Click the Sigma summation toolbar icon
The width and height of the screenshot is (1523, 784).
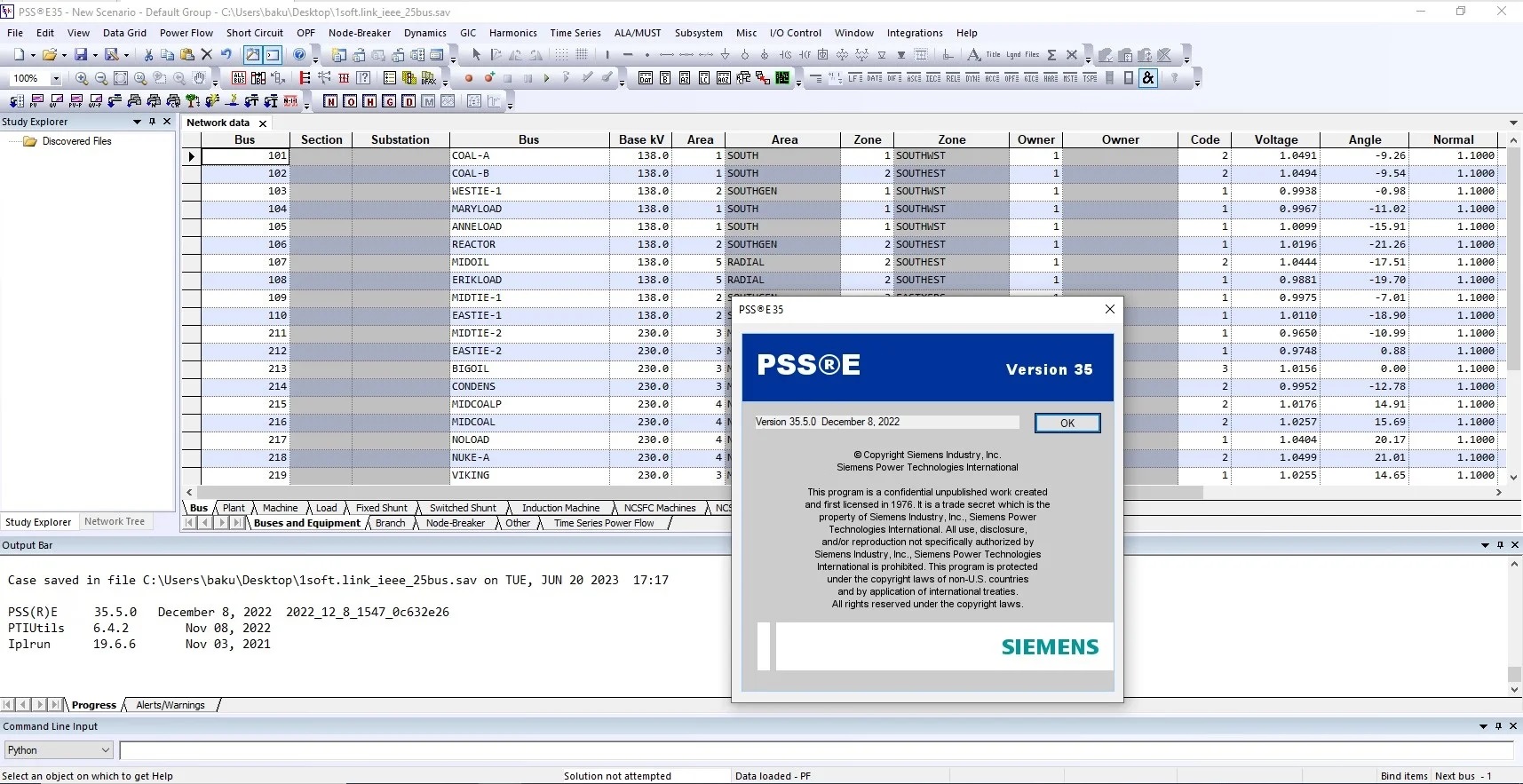click(1051, 55)
